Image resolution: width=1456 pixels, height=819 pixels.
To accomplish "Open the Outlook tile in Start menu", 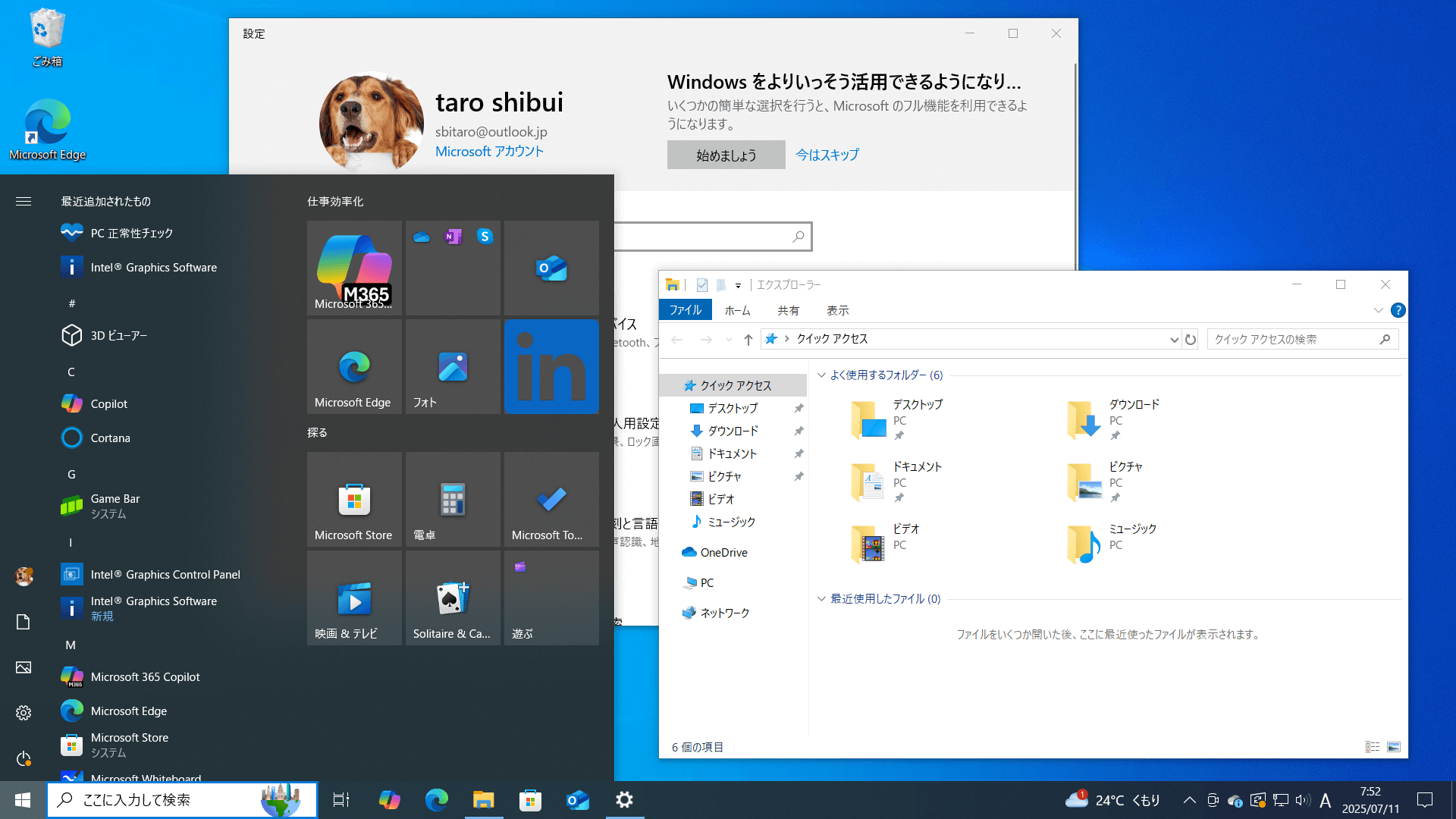I will [x=551, y=268].
